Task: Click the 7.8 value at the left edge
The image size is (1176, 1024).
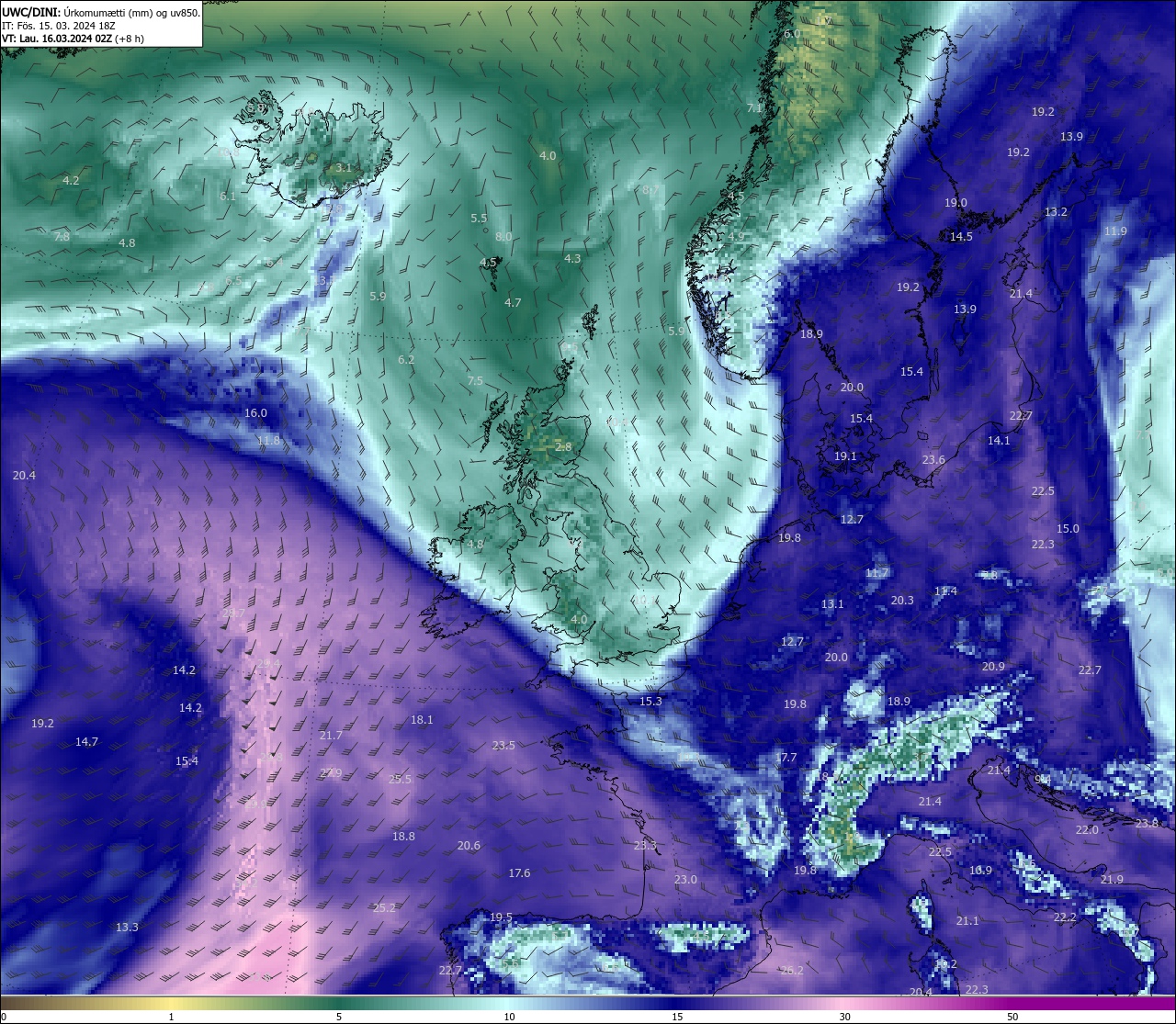Action: click(x=62, y=237)
